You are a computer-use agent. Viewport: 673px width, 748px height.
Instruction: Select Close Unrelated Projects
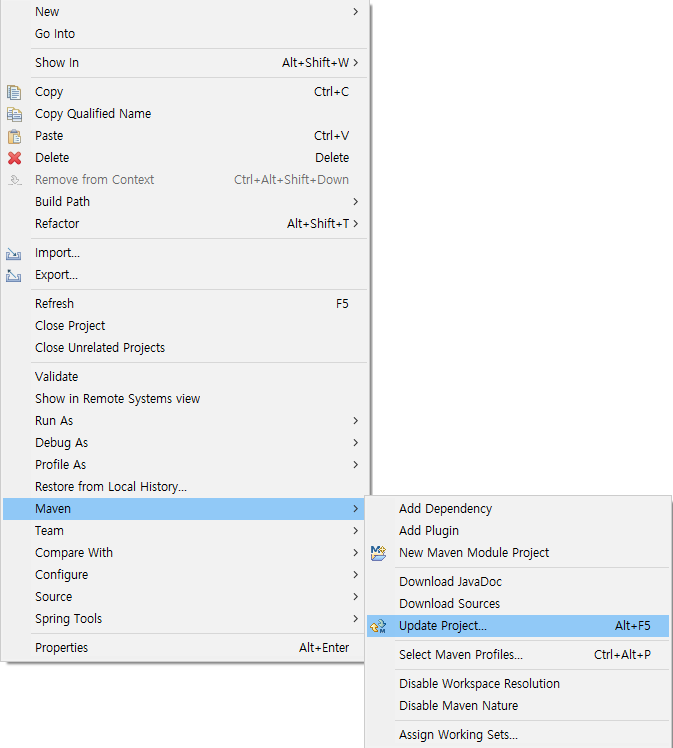click(x=185, y=348)
